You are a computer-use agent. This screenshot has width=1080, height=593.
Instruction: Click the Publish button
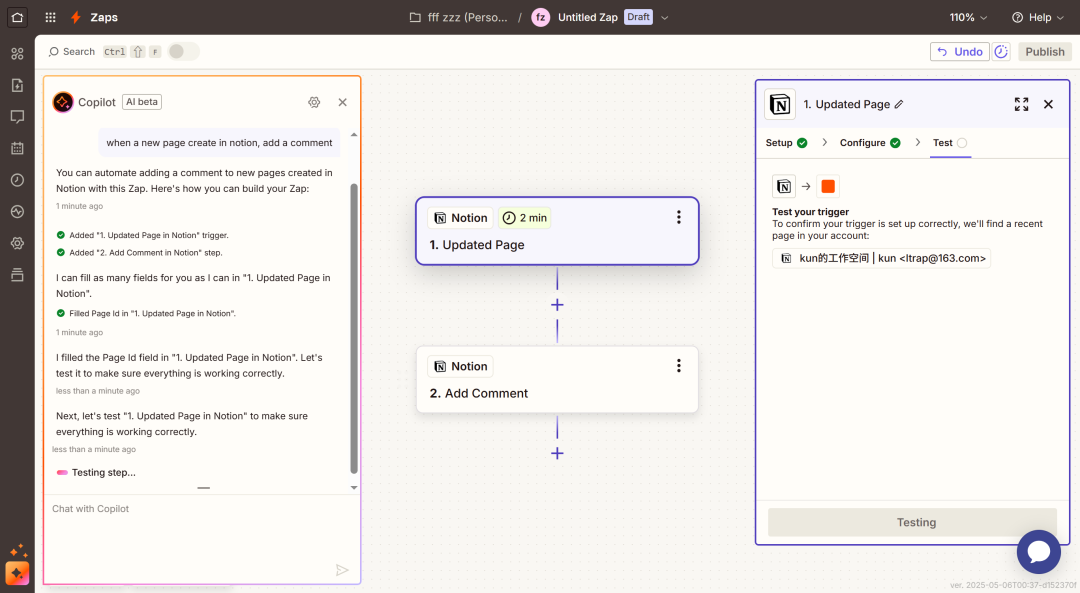[1044, 52]
